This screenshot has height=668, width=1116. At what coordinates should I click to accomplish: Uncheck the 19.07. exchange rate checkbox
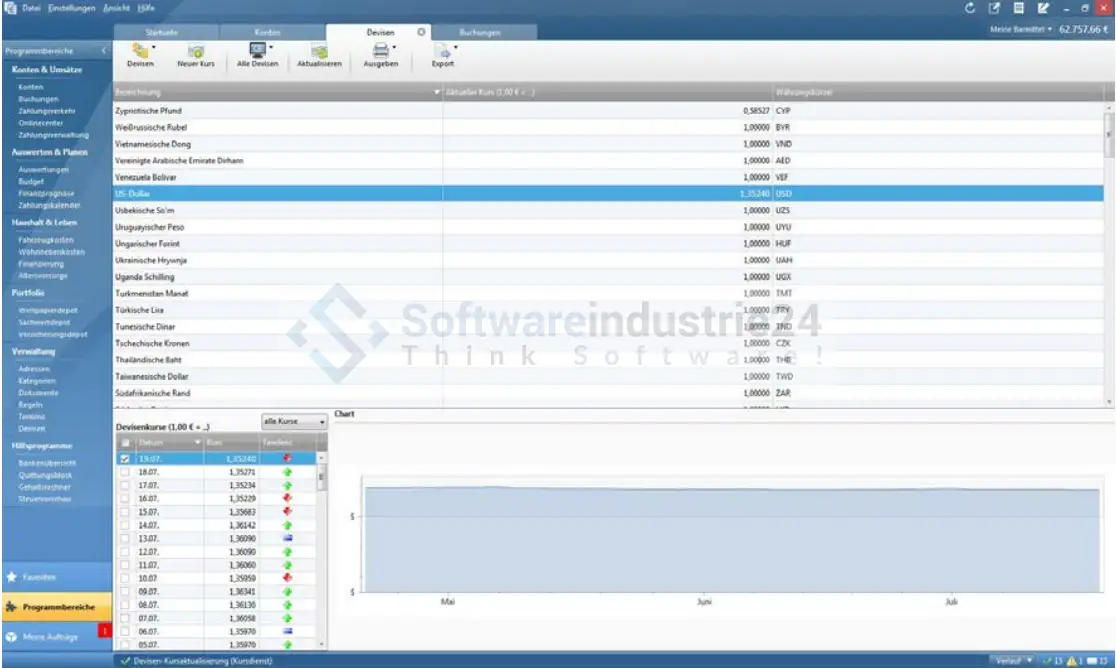click(125, 458)
